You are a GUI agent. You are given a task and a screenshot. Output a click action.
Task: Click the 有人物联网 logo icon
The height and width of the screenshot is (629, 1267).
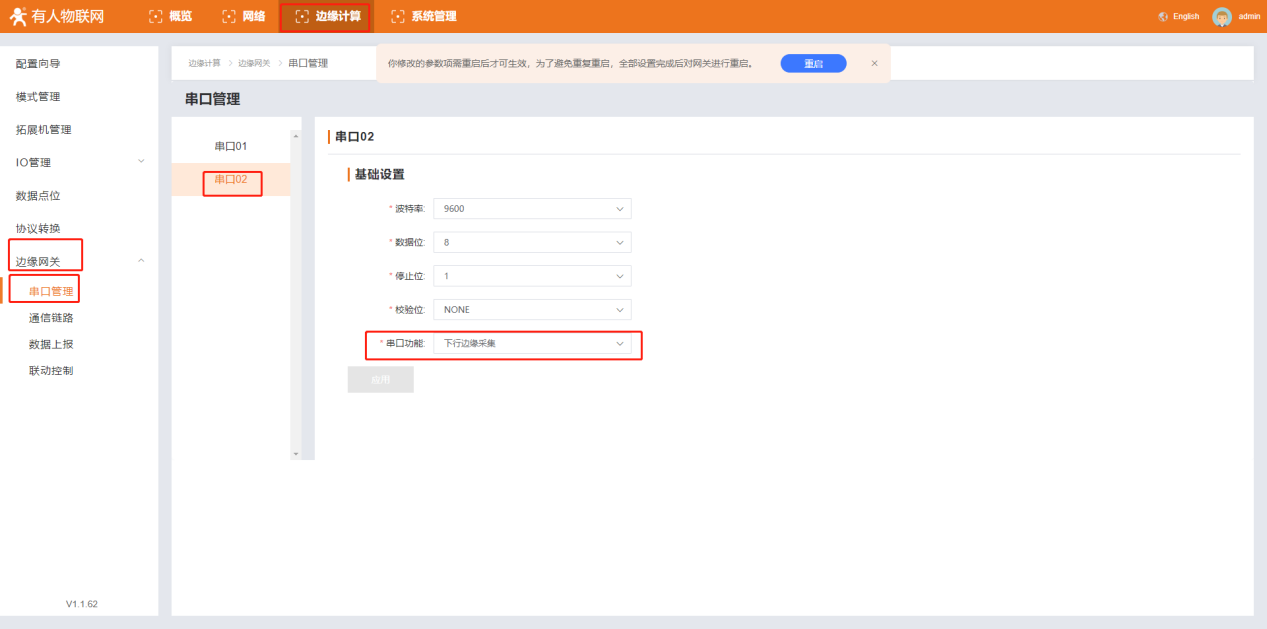point(18,16)
